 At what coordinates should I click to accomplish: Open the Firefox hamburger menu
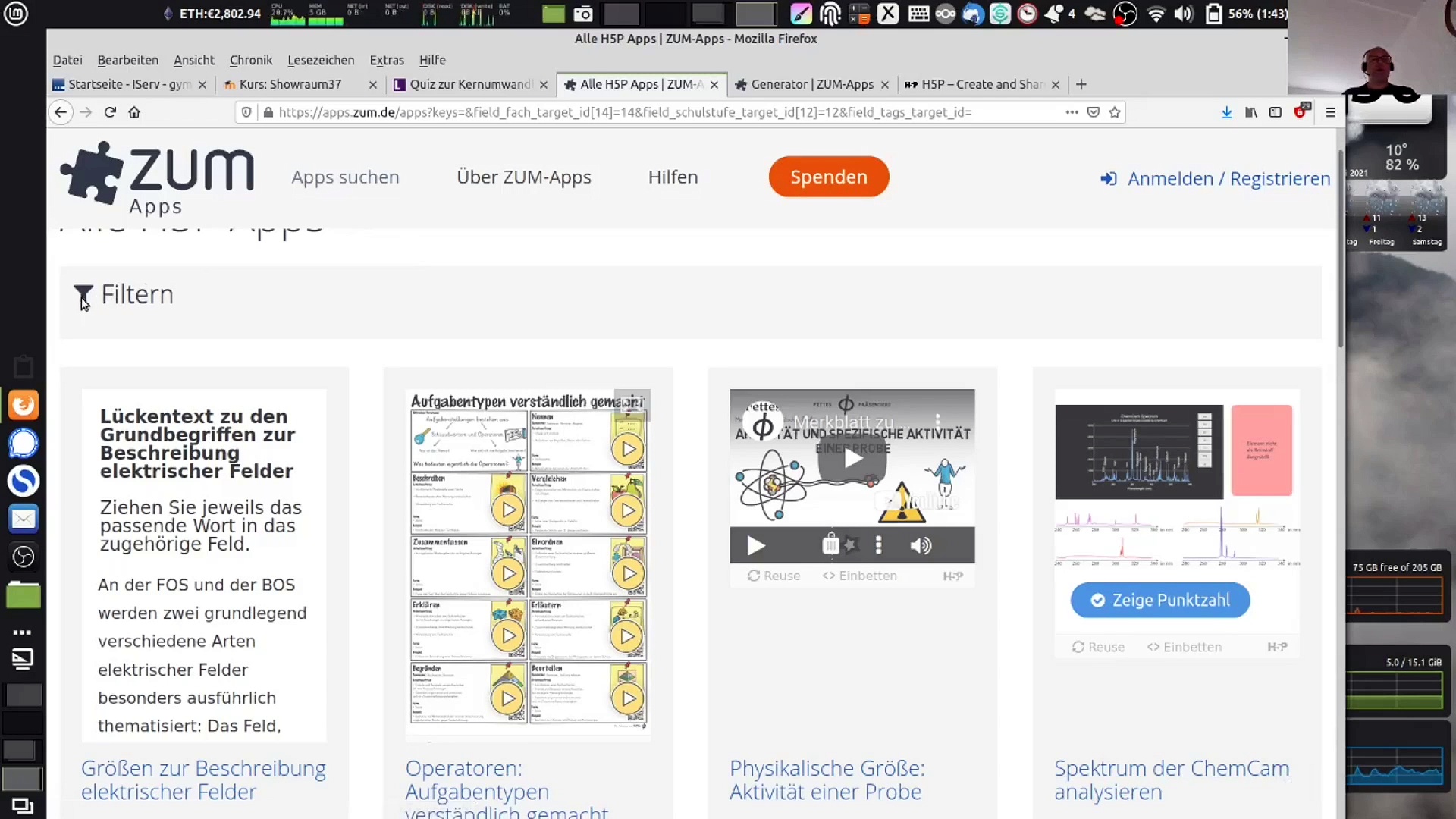[x=1330, y=112]
